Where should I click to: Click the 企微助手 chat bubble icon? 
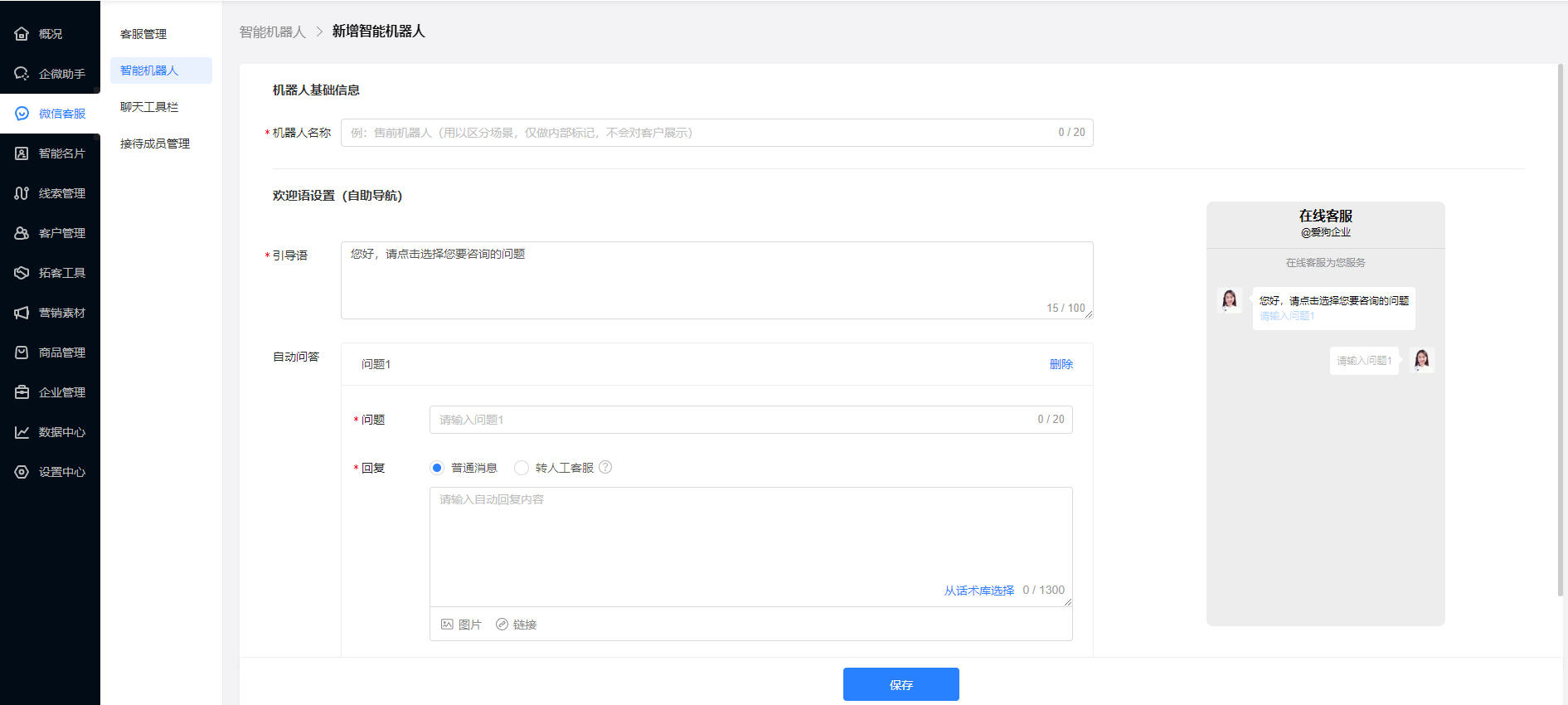click(22, 74)
